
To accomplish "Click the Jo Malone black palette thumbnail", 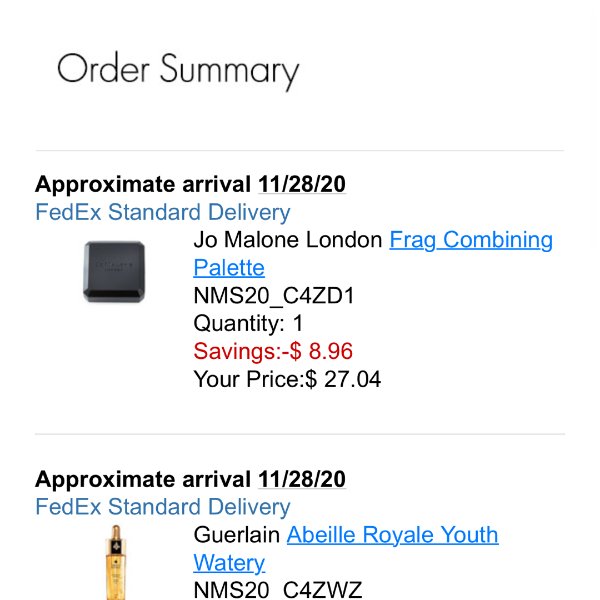I will pyautogui.click(x=114, y=272).
